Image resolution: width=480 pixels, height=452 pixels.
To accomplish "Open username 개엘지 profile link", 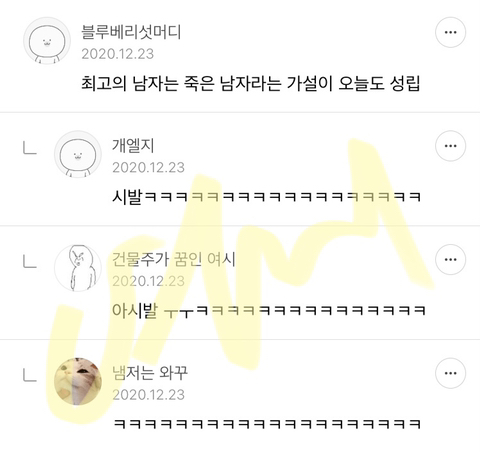I will point(133,146).
